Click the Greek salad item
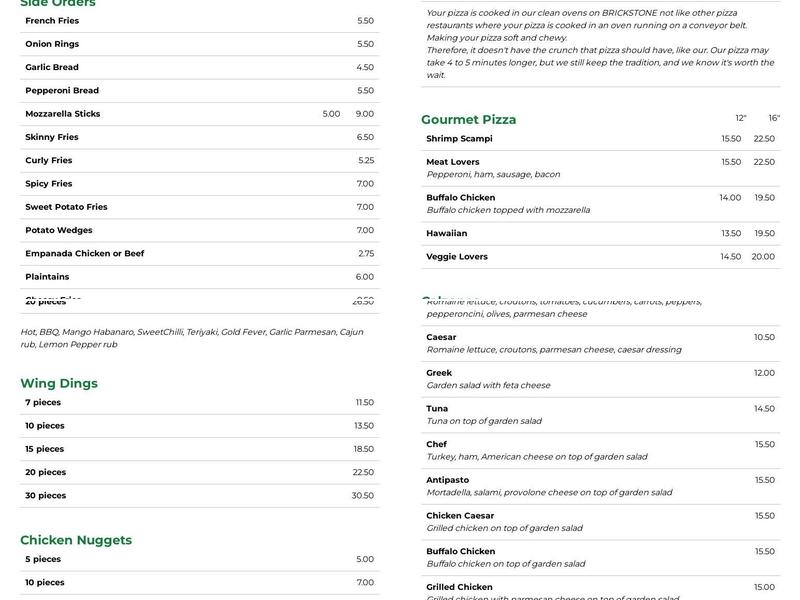This screenshot has width=800, height=600. click(439, 373)
